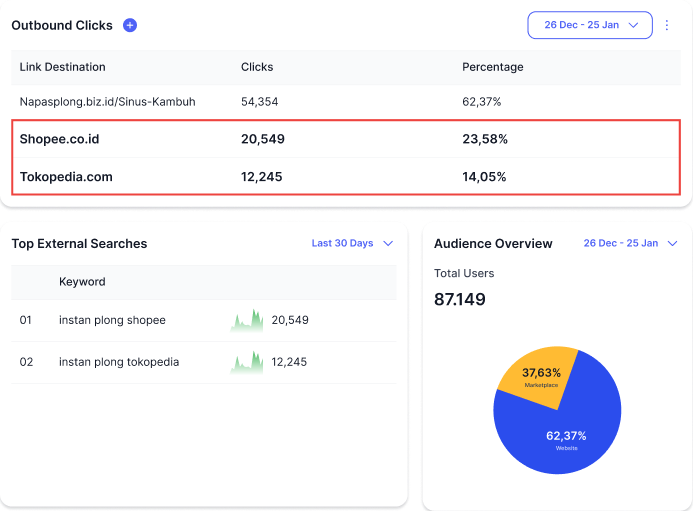This screenshot has height=511, width=693.
Task: Expand the Last 30 Days dropdown
Action: 353,243
